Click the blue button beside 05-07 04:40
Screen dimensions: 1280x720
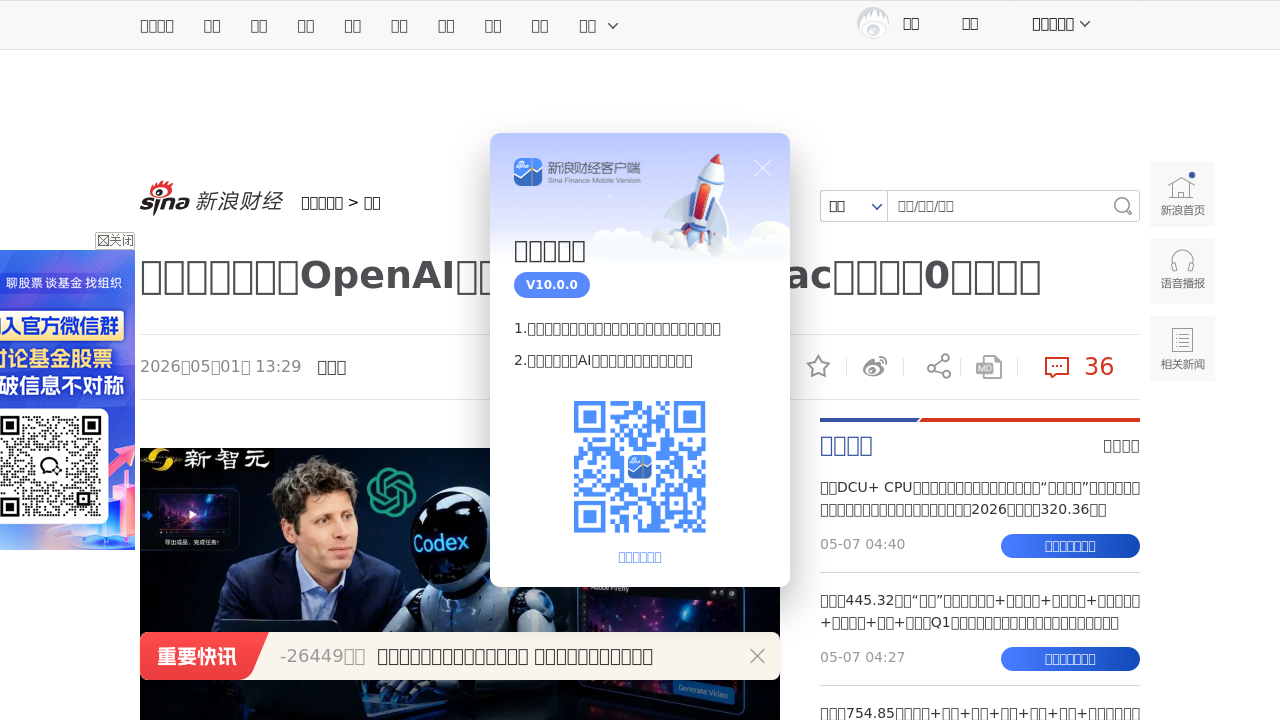coord(1070,546)
